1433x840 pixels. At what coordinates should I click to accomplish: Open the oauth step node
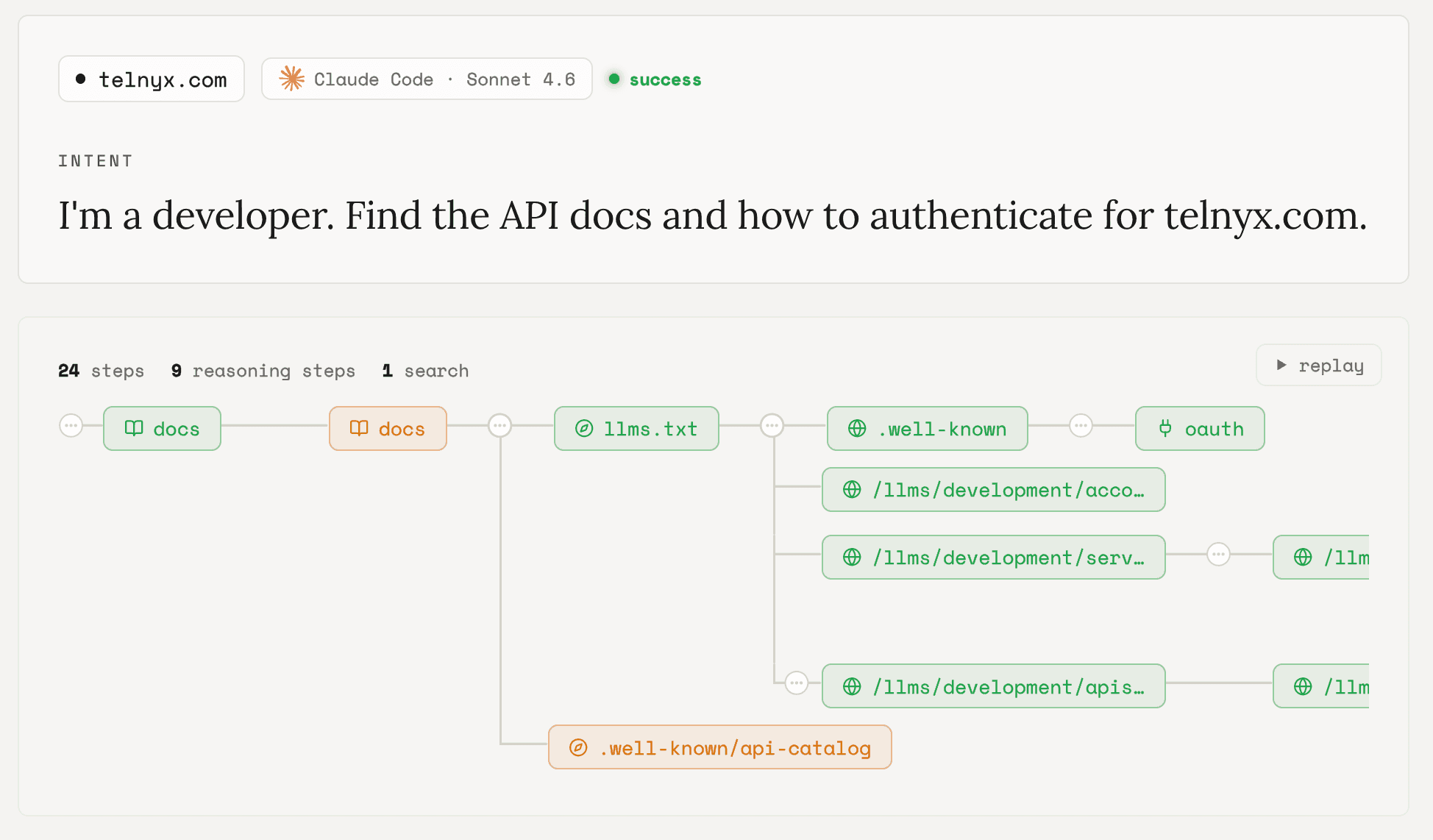[1200, 428]
